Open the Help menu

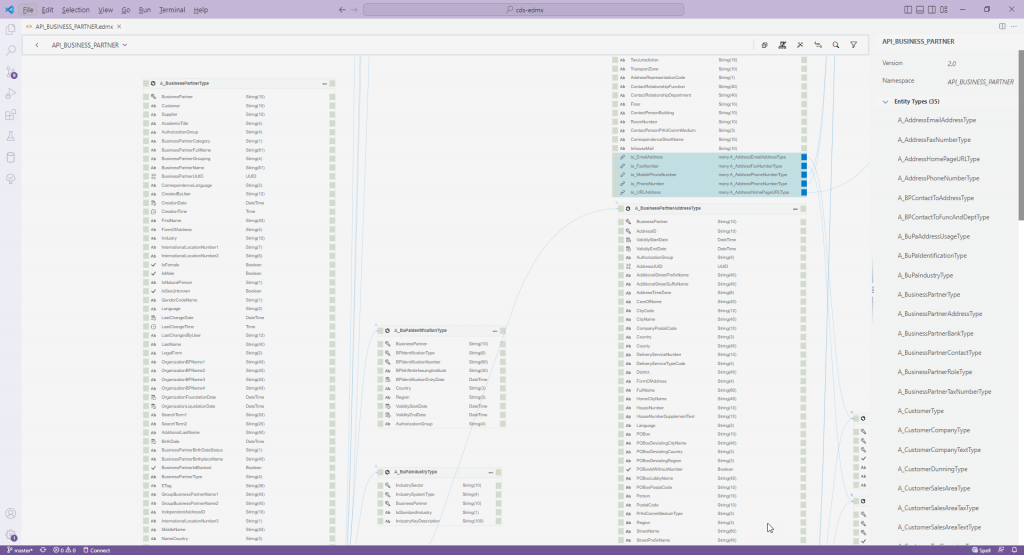(x=200, y=10)
